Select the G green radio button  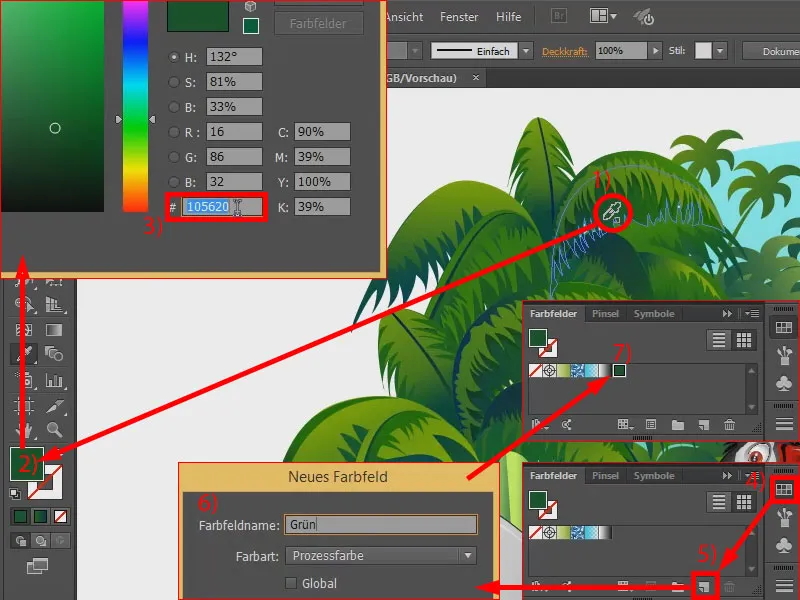174,157
